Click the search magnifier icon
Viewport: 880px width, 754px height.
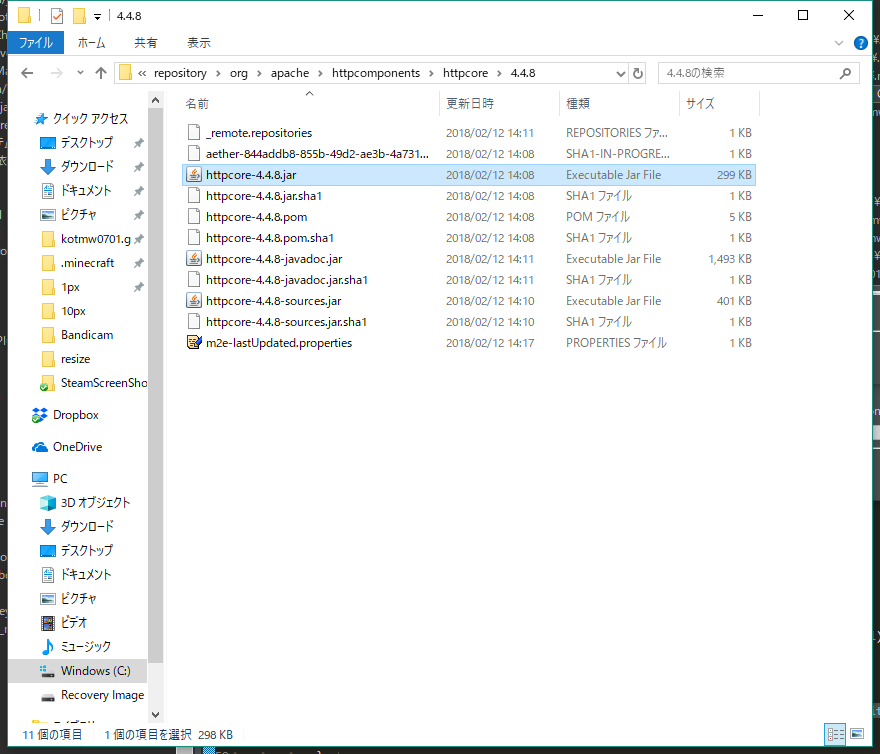845,73
